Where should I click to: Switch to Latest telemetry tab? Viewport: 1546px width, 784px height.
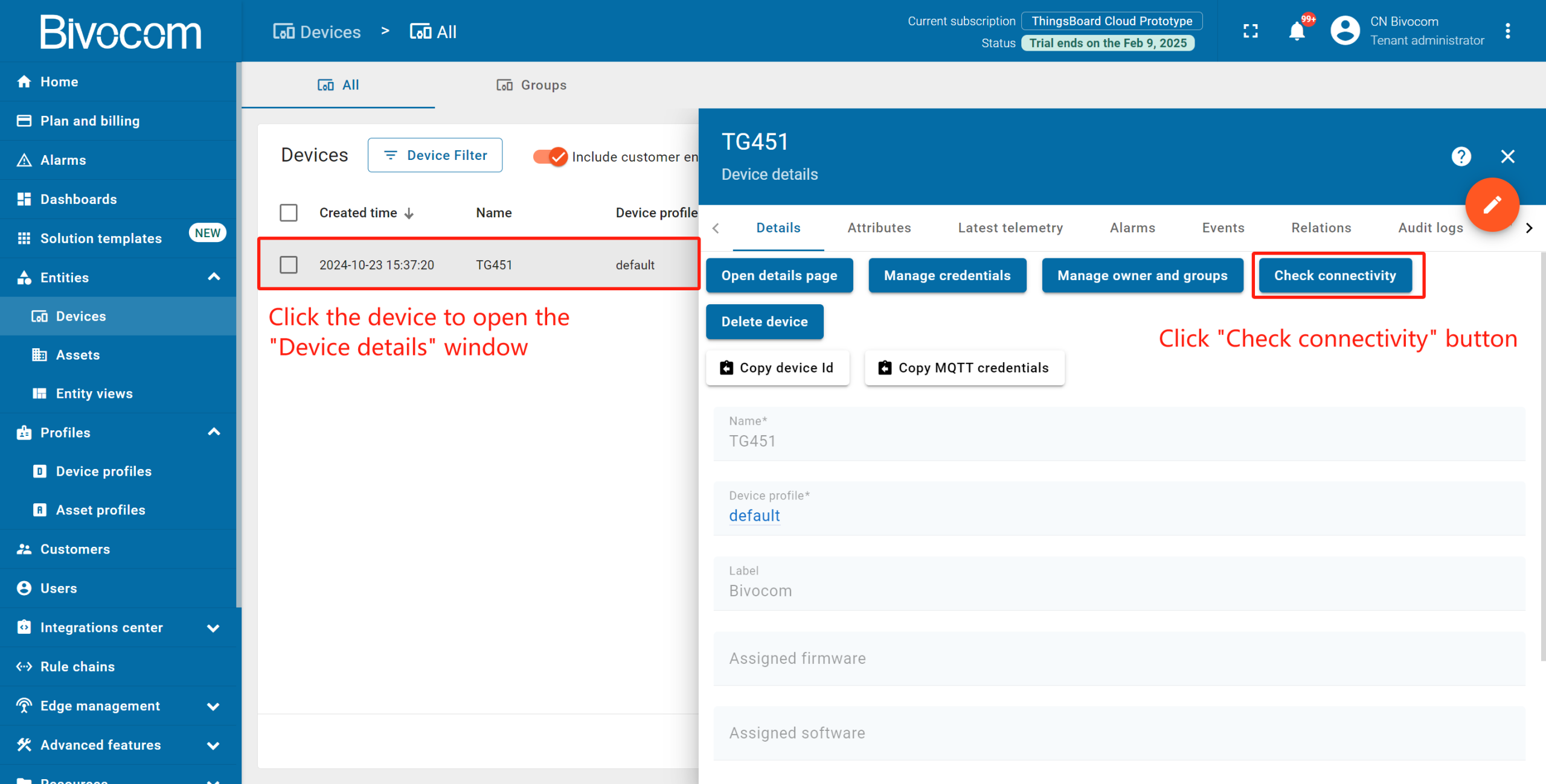1010,228
